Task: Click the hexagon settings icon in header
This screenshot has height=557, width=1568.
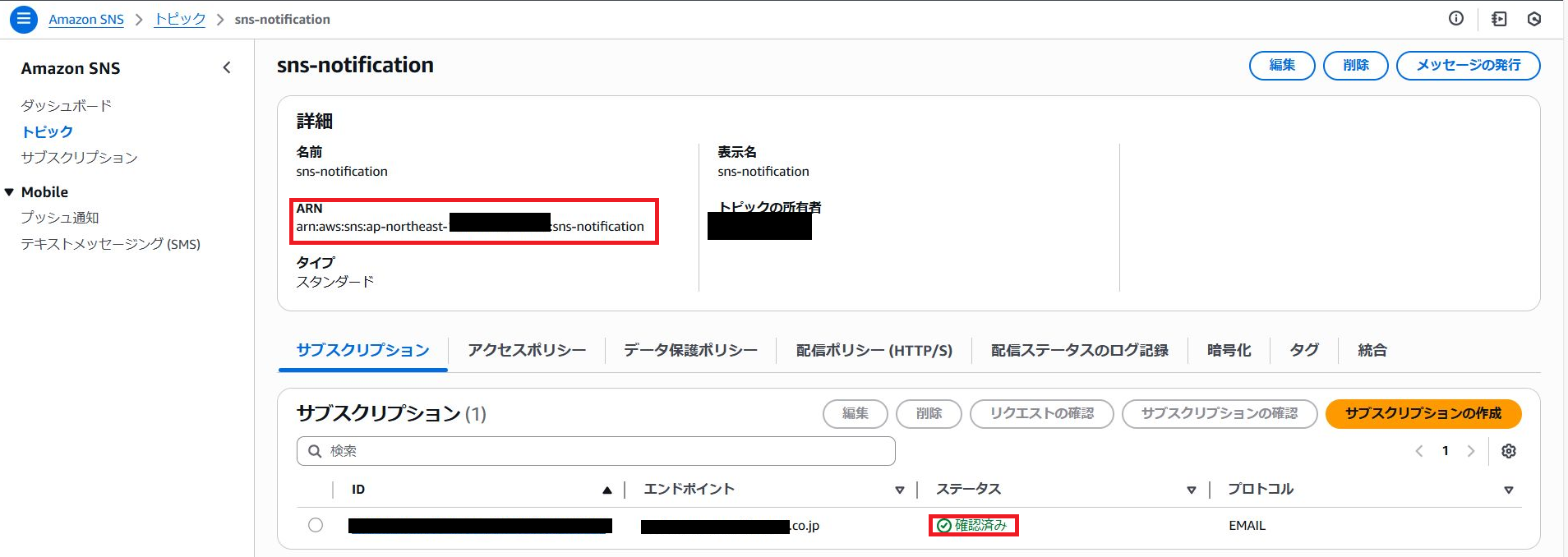Action: [1534, 19]
